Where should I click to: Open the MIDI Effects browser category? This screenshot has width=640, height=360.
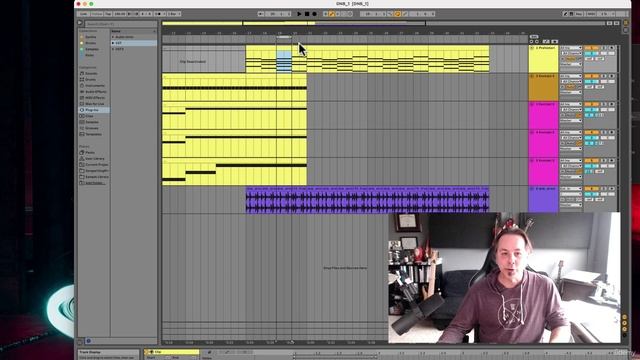tap(95, 98)
